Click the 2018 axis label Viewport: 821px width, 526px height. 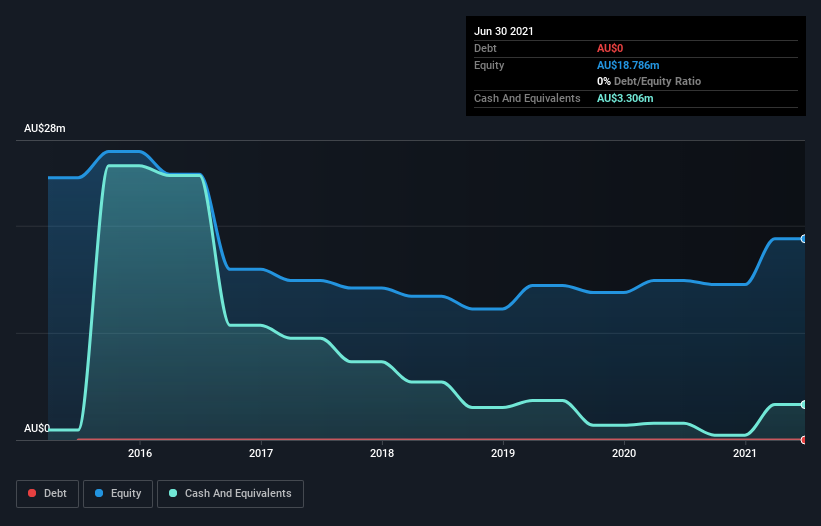pyautogui.click(x=382, y=453)
